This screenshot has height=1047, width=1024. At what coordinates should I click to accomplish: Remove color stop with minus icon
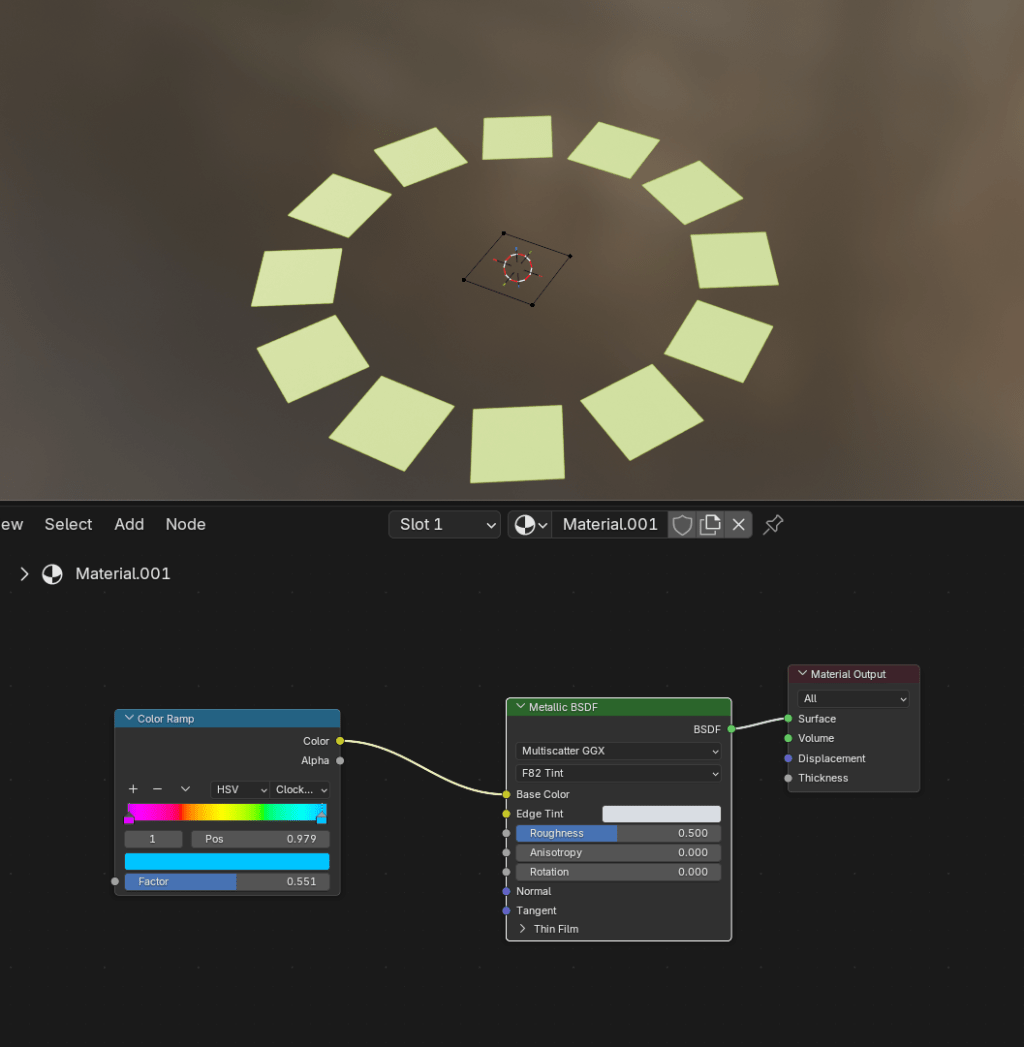(x=157, y=789)
